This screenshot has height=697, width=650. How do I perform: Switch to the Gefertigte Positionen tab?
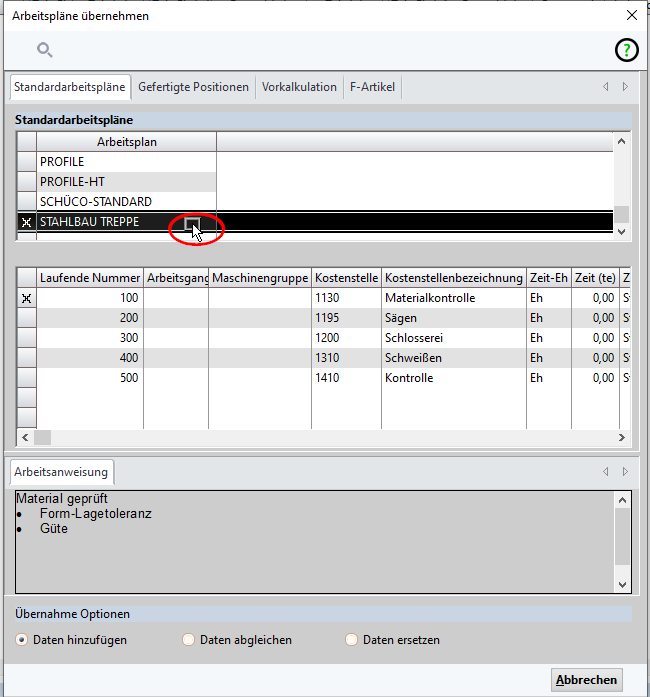click(x=193, y=87)
